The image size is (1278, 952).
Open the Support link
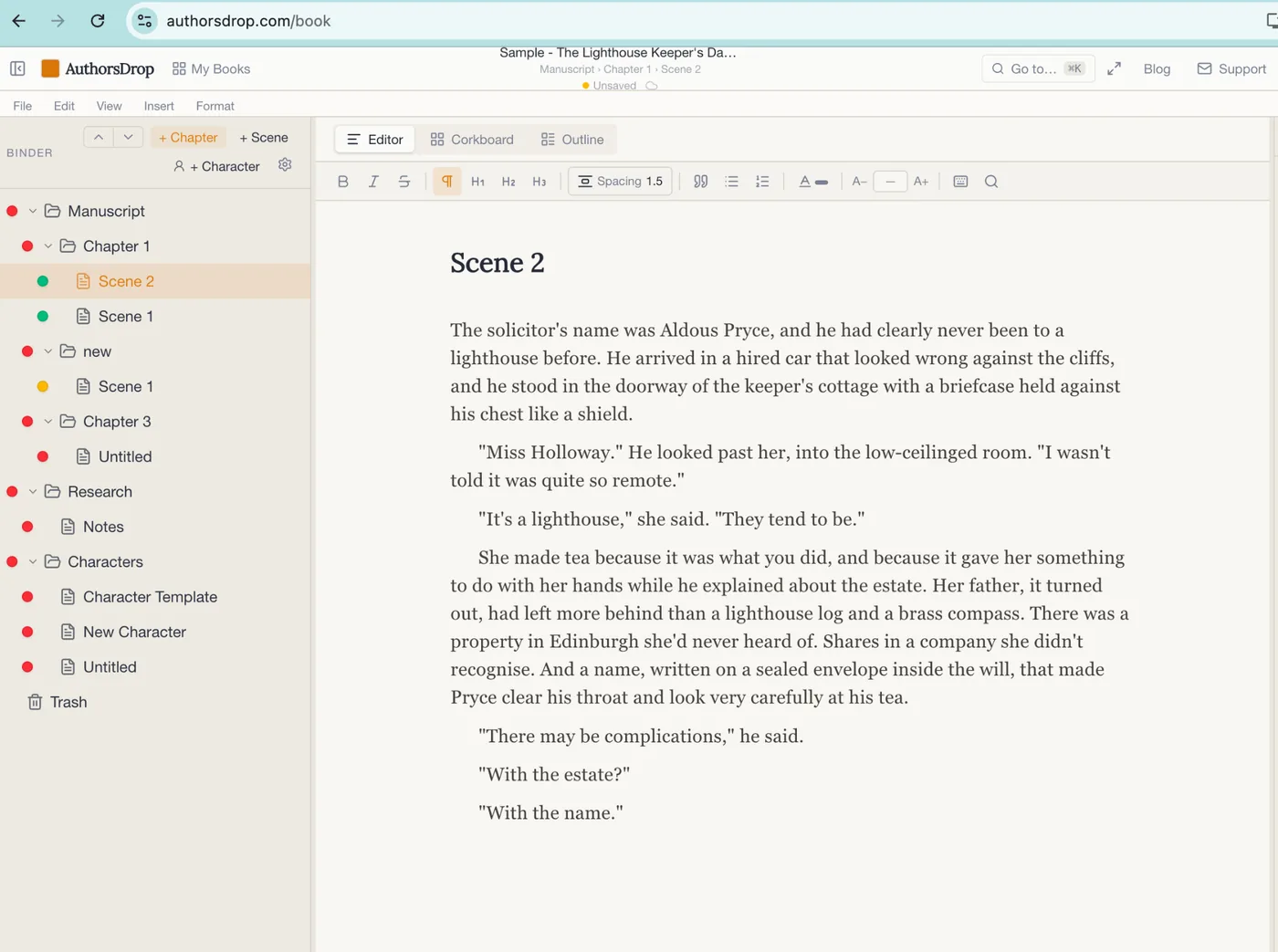(1231, 68)
